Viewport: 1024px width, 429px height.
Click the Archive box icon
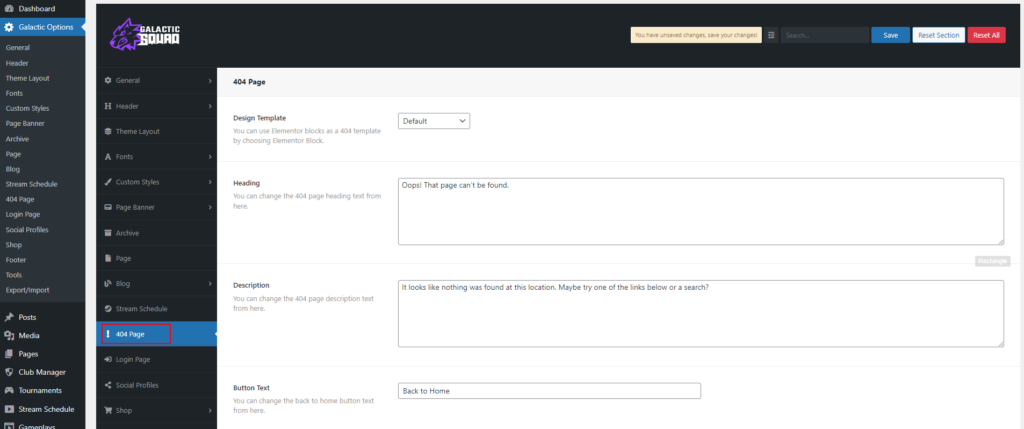pos(108,233)
